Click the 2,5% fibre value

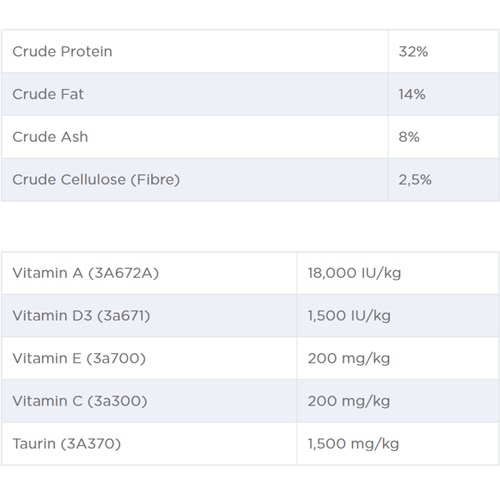tap(415, 180)
